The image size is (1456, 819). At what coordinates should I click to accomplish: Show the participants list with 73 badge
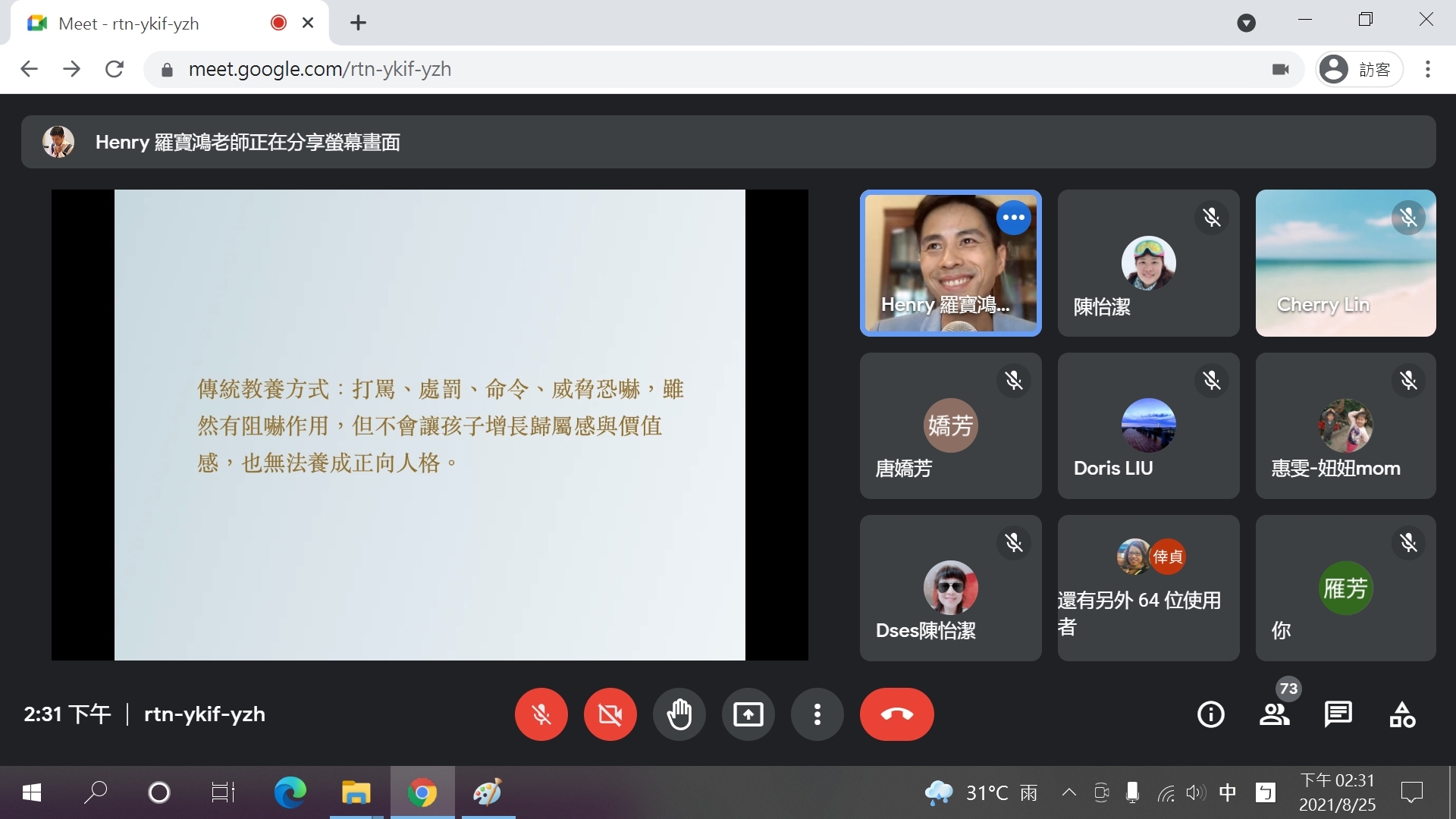click(x=1275, y=714)
